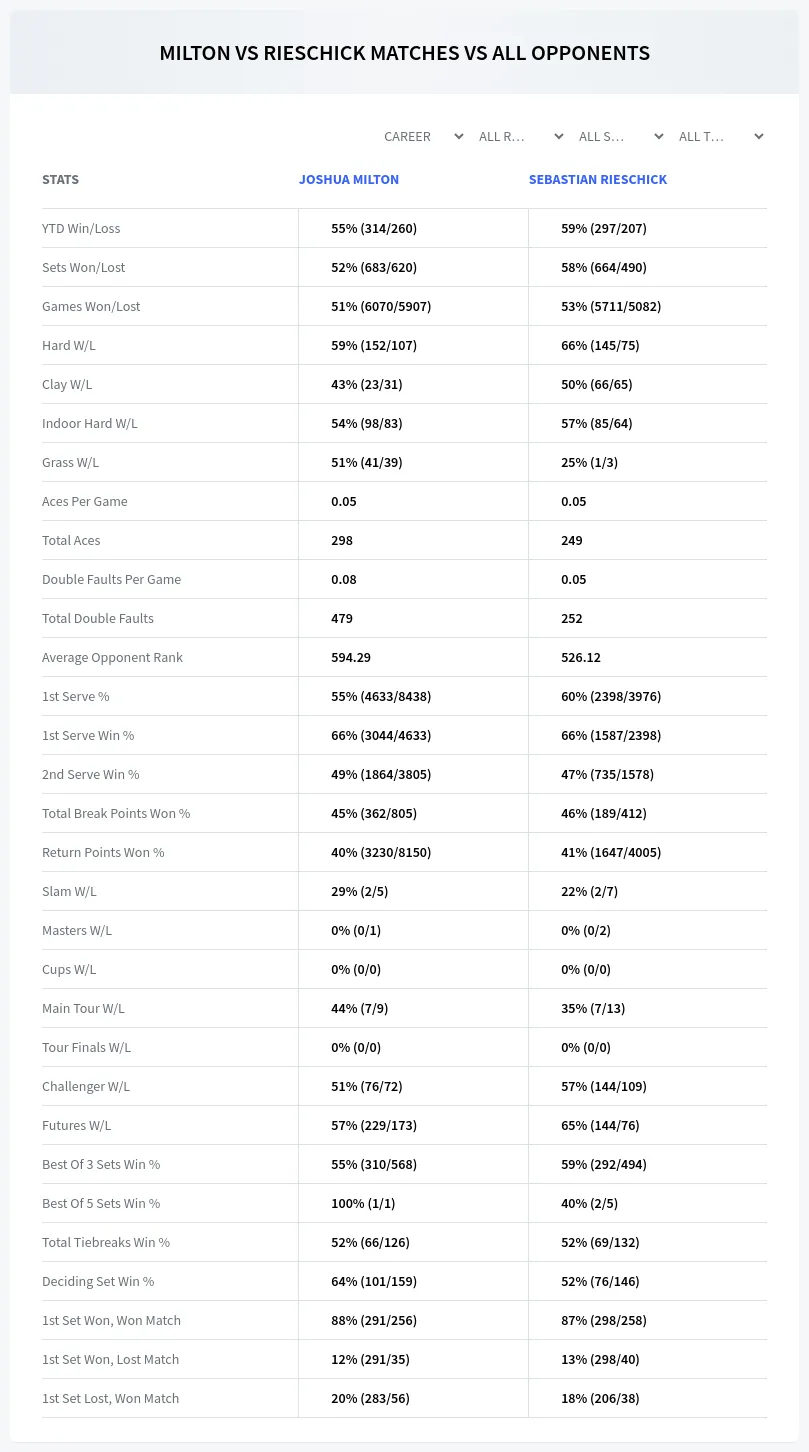Screen dimensions: 809x1452
Task: Click Rieschick's Grass W/L value
Action: (589, 462)
